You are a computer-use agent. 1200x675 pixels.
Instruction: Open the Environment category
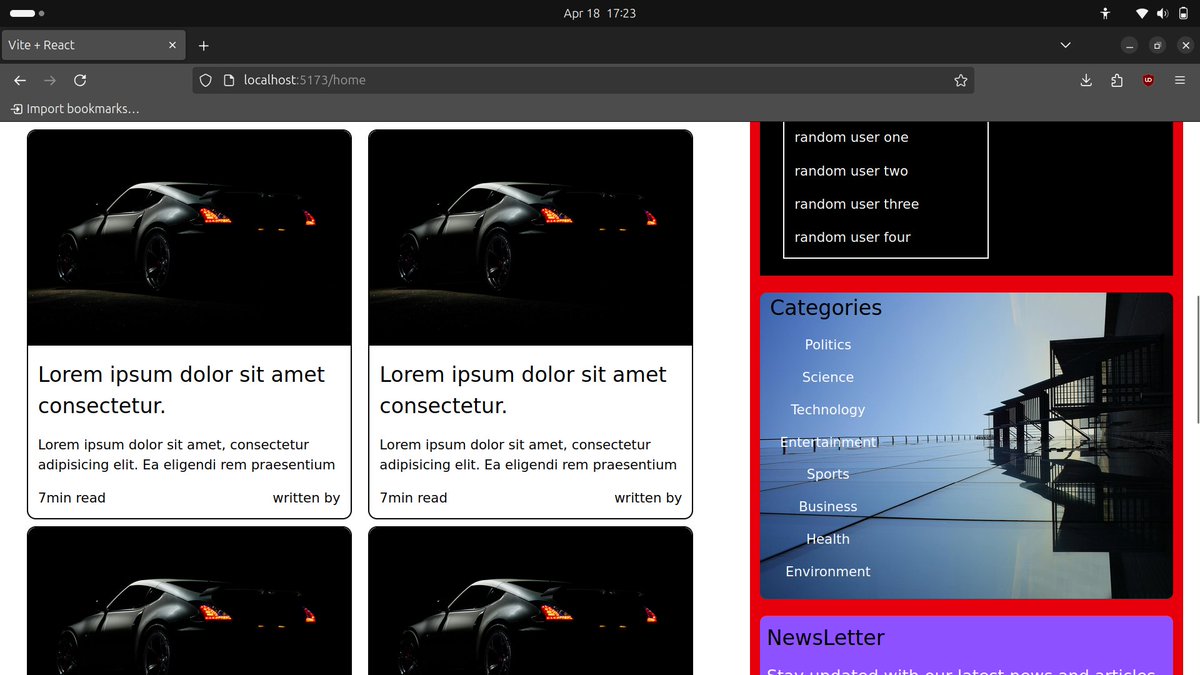click(x=828, y=572)
